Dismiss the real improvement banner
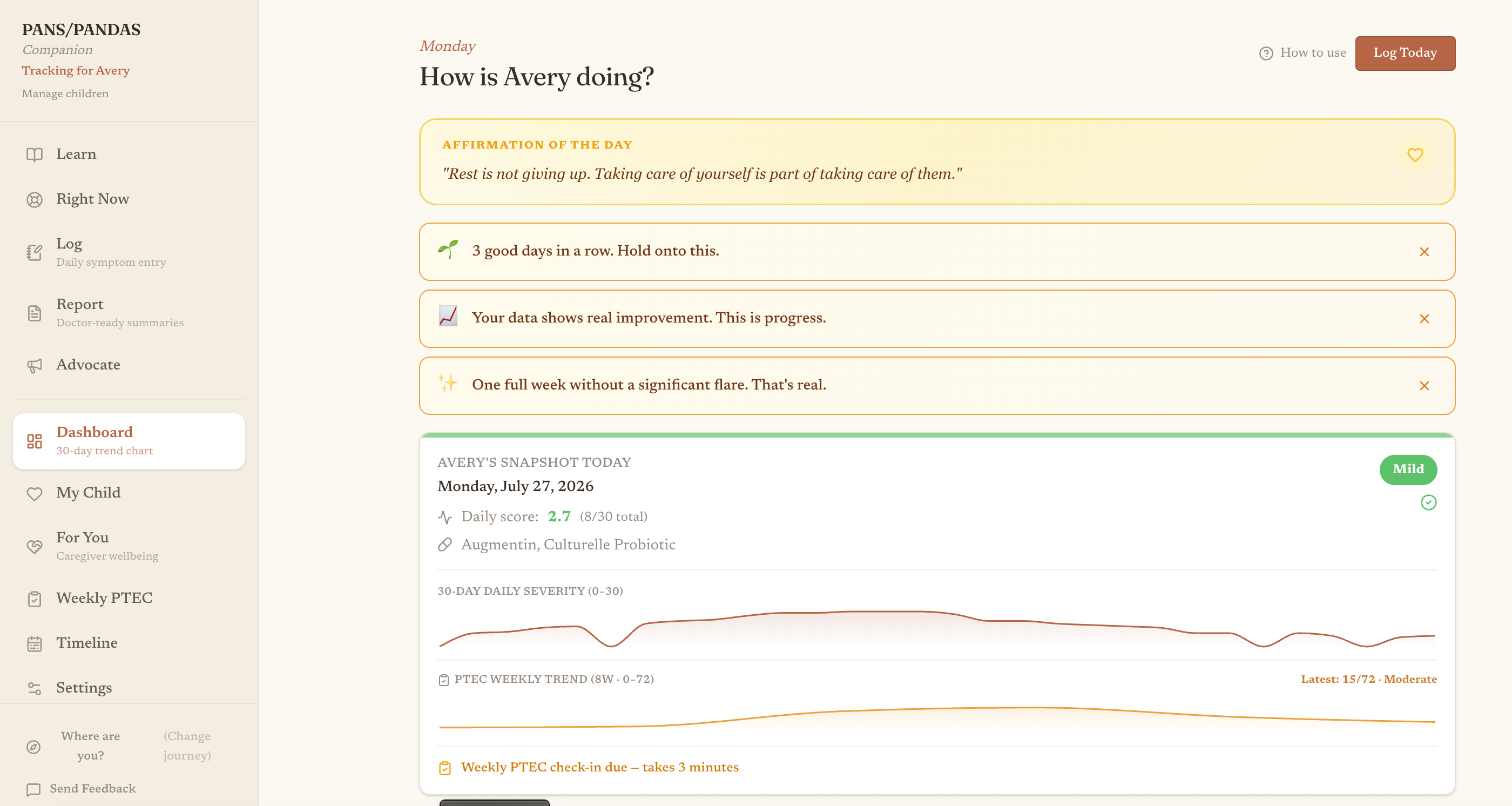1512x806 pixels. [1424, 319]
